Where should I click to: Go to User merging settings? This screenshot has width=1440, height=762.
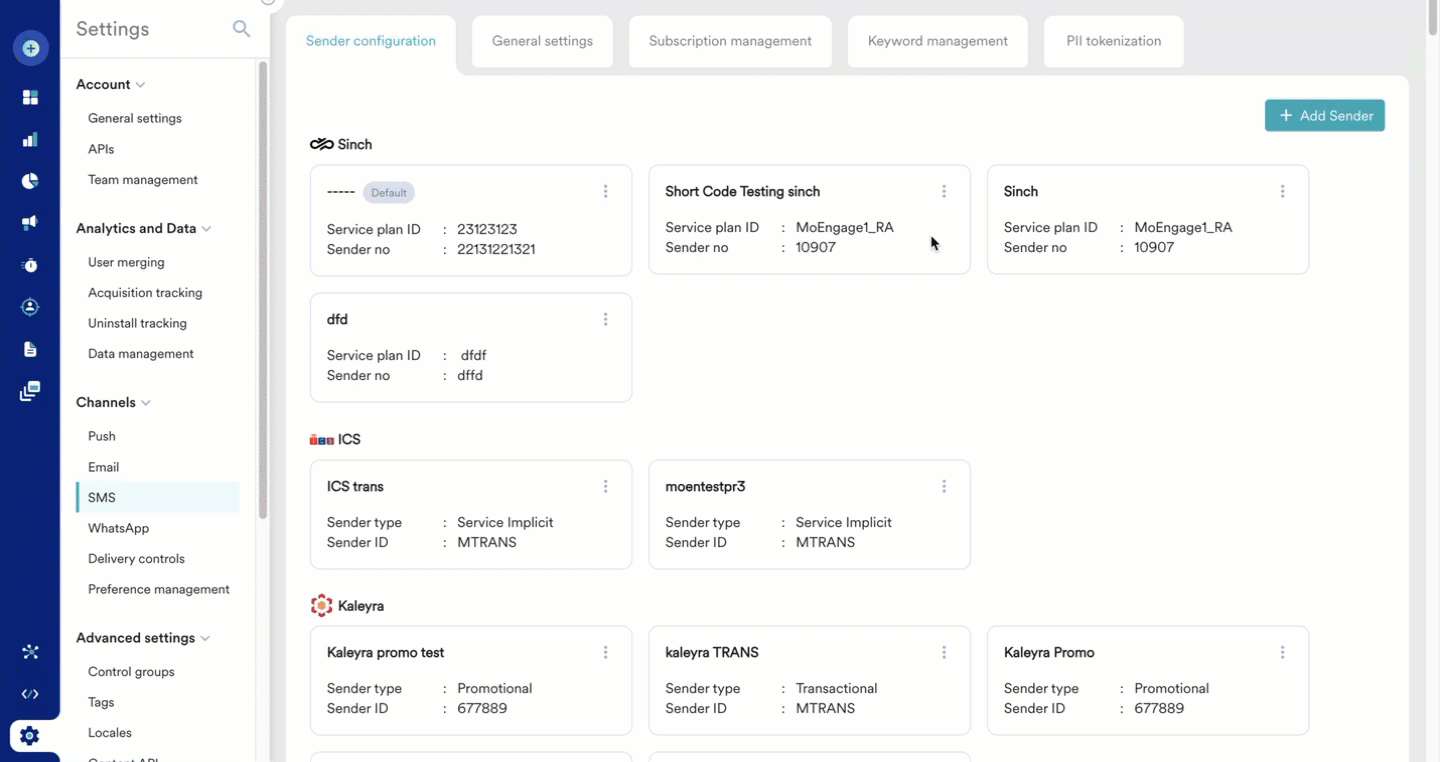pyautogui.click(x=126, y=262)
